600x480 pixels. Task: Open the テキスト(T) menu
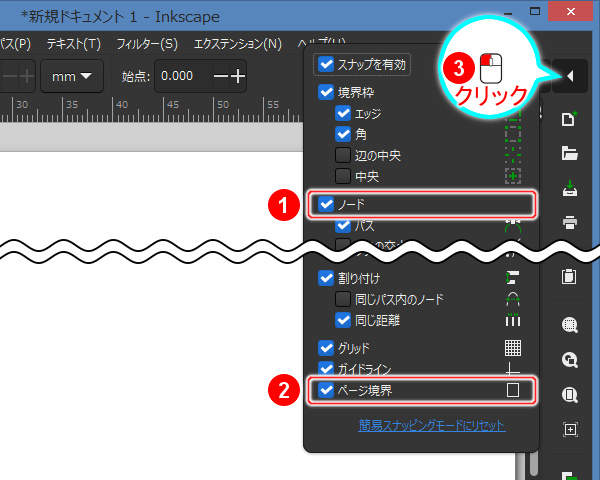(73, 44)
